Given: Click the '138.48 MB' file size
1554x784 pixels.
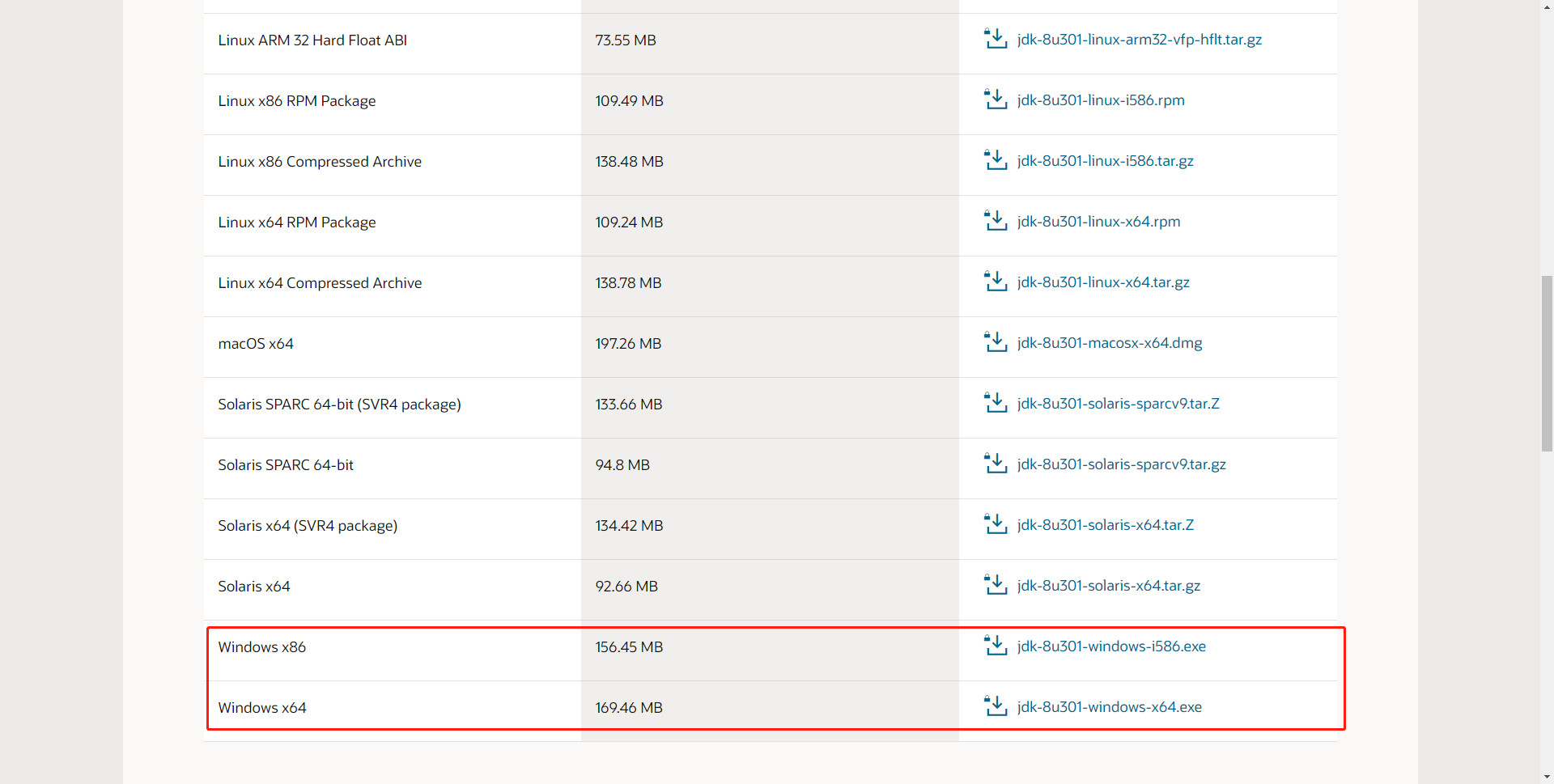Looking at the screenshot, I should point(630,162).
